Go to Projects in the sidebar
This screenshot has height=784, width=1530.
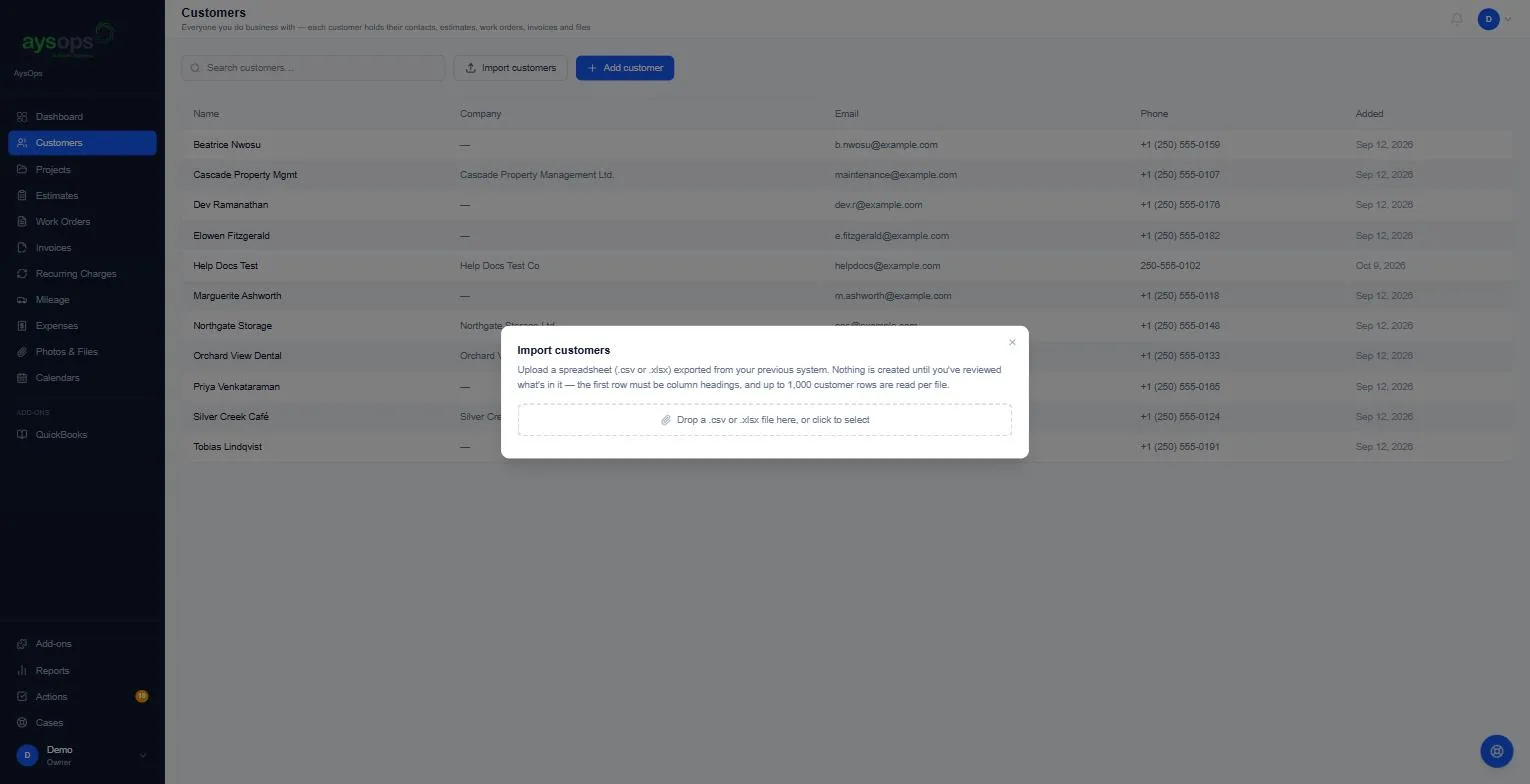82,170
